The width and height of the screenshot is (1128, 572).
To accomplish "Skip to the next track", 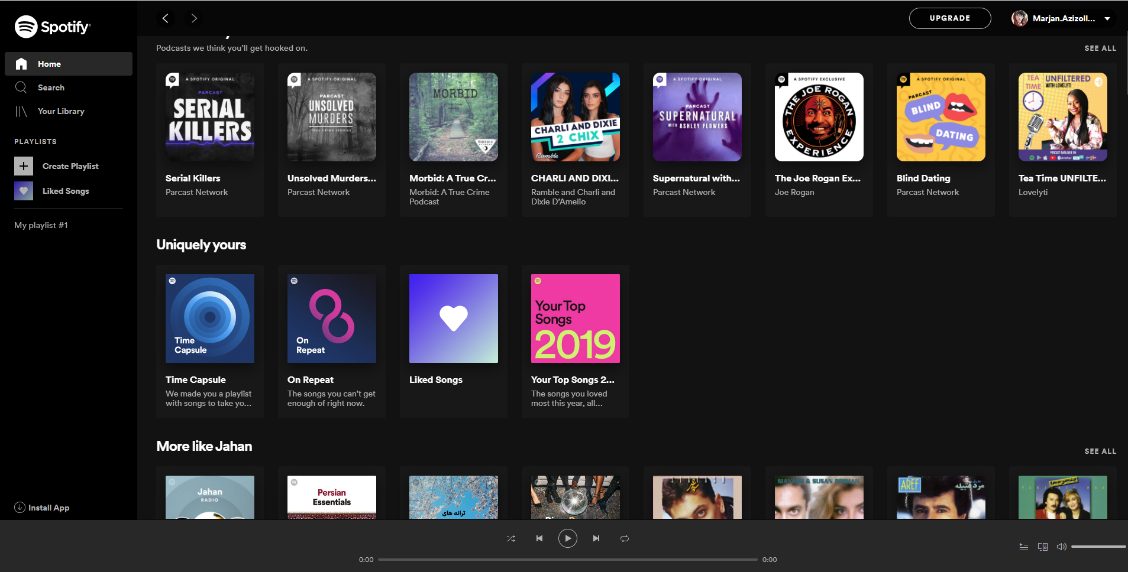I will tap(596, 538).
